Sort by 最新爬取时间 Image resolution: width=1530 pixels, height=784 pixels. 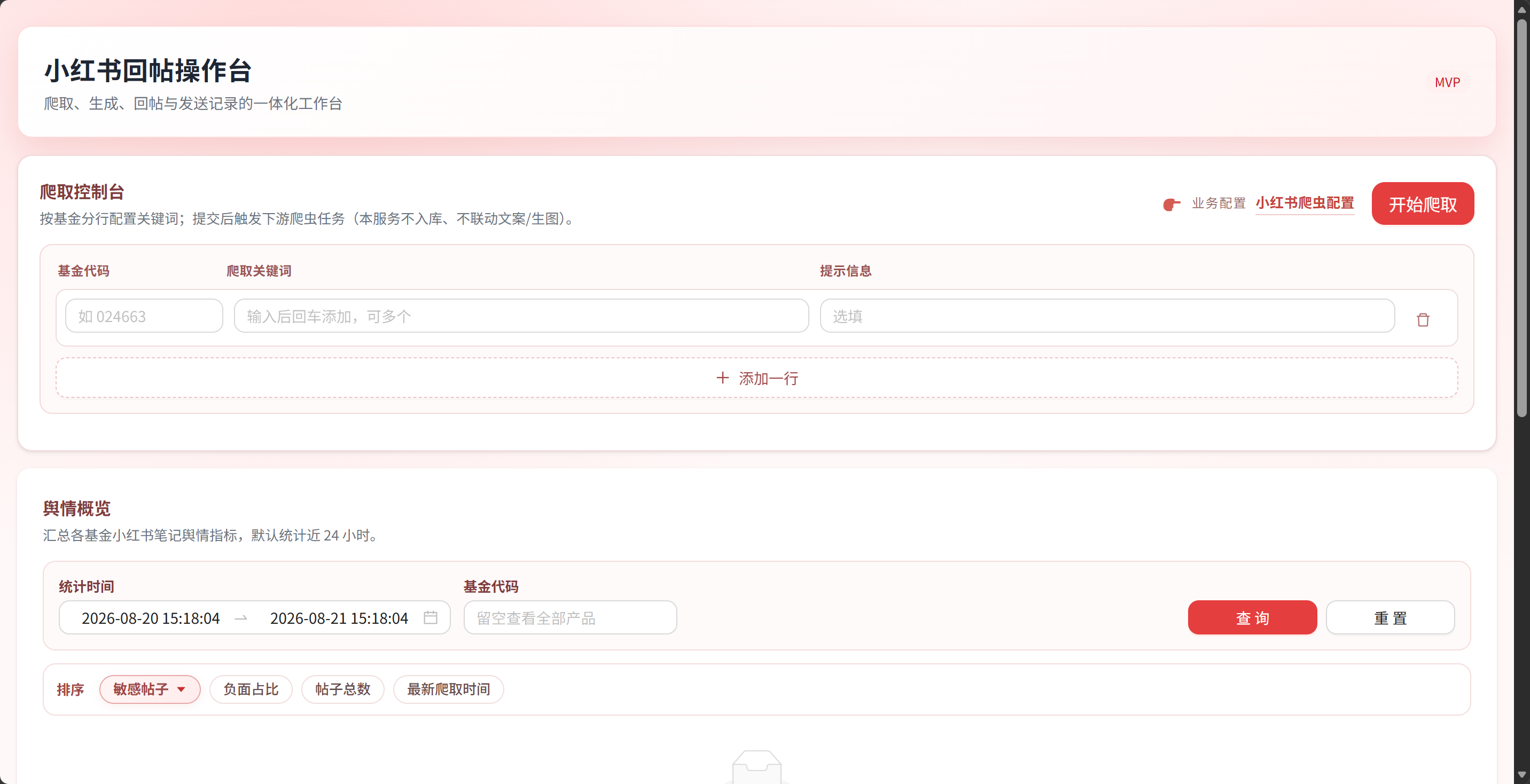click(x=448, y=689)
